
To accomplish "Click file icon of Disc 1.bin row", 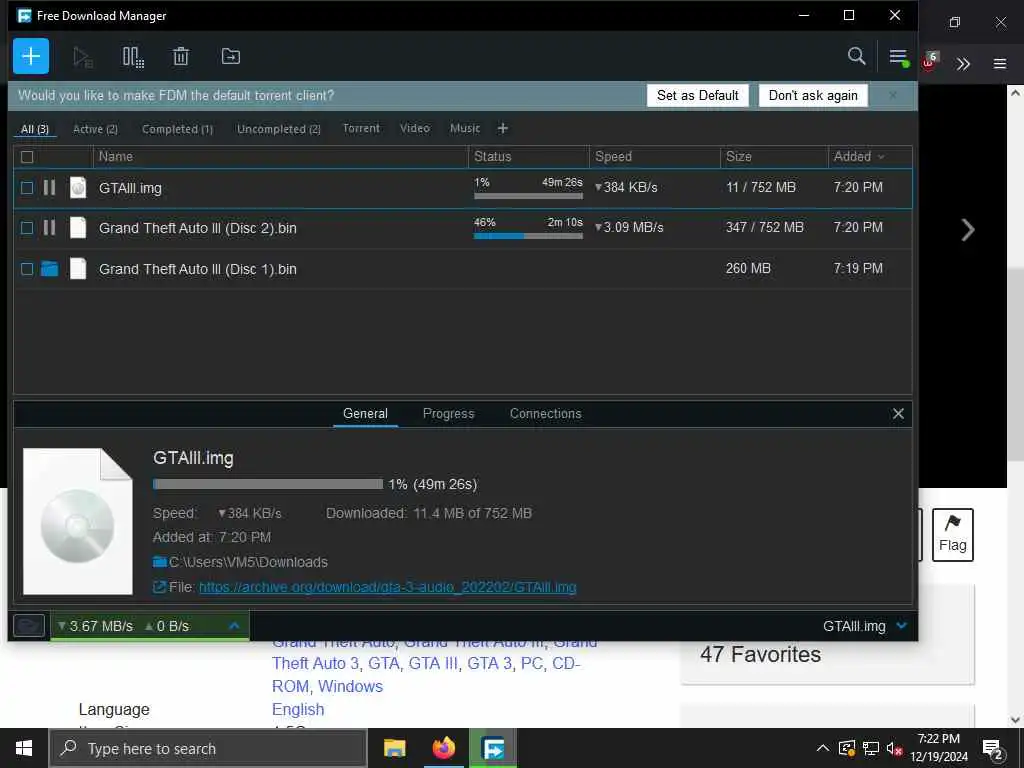I will [78, 268].
